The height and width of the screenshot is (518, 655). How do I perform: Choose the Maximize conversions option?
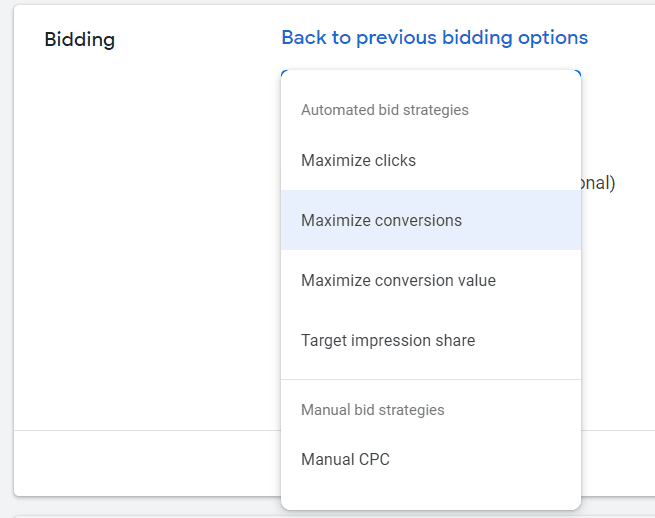click(x=381, y=220)
